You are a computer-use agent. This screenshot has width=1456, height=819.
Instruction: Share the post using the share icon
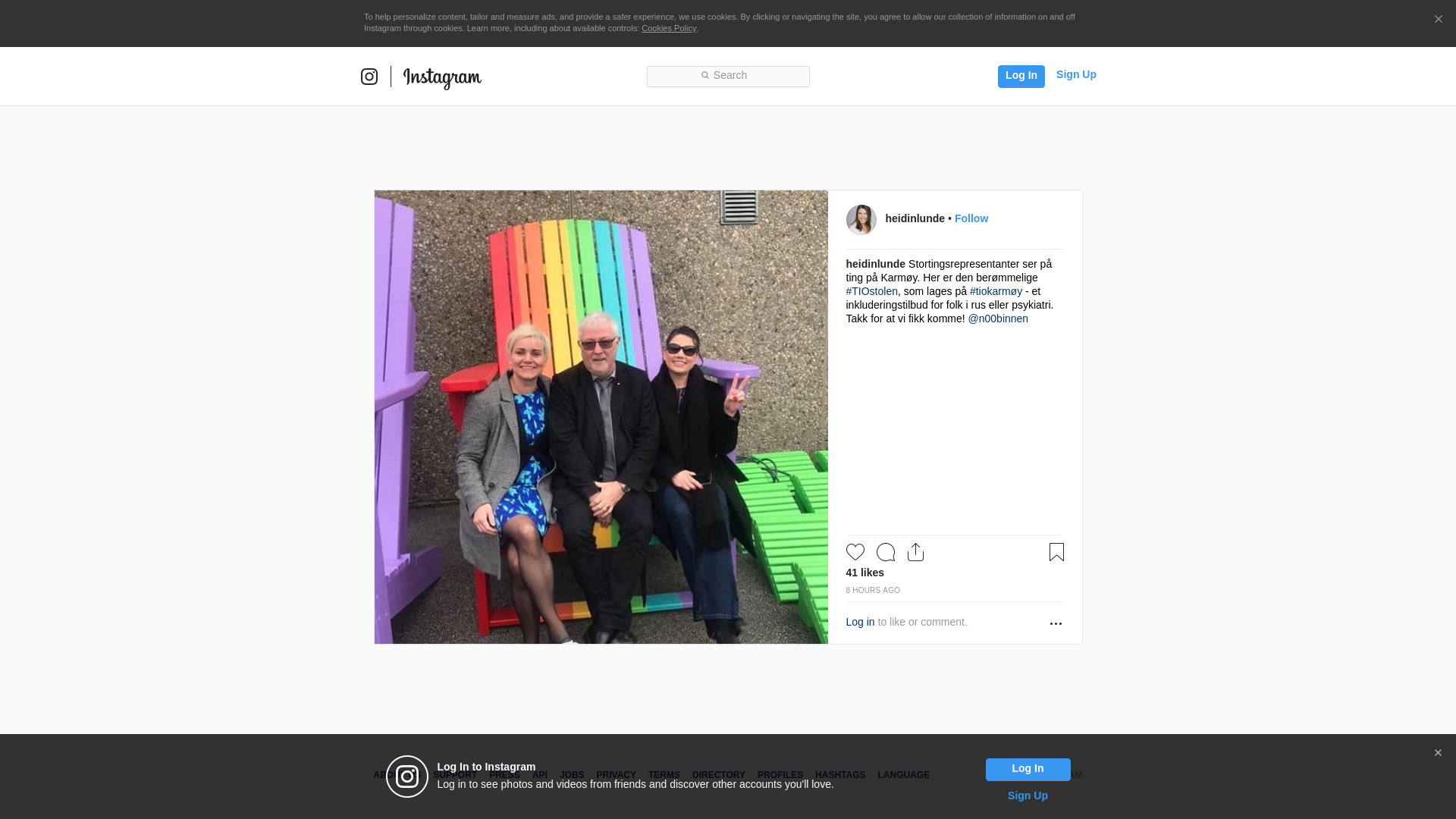[915, 552]
